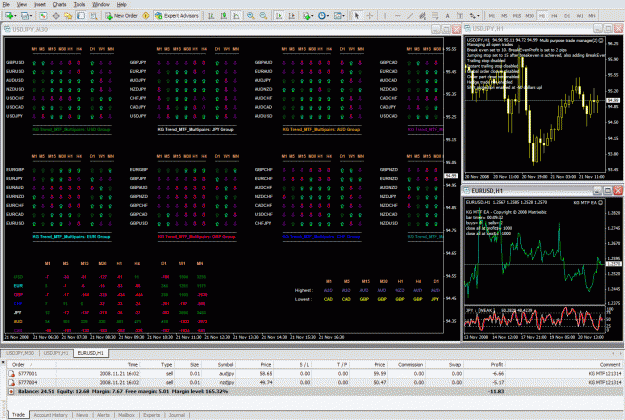Image resolution: width=625 pixels, height=420 pixels.
Task: Expand the templates dropdown
Action: tap(344, 16)
